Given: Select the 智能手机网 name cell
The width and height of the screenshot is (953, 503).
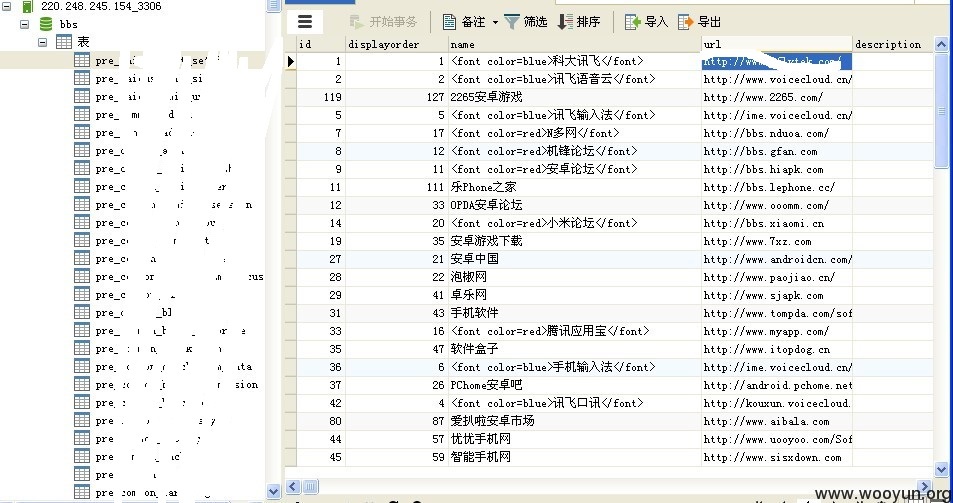Looking at the screenshot, I should [574, 457].
